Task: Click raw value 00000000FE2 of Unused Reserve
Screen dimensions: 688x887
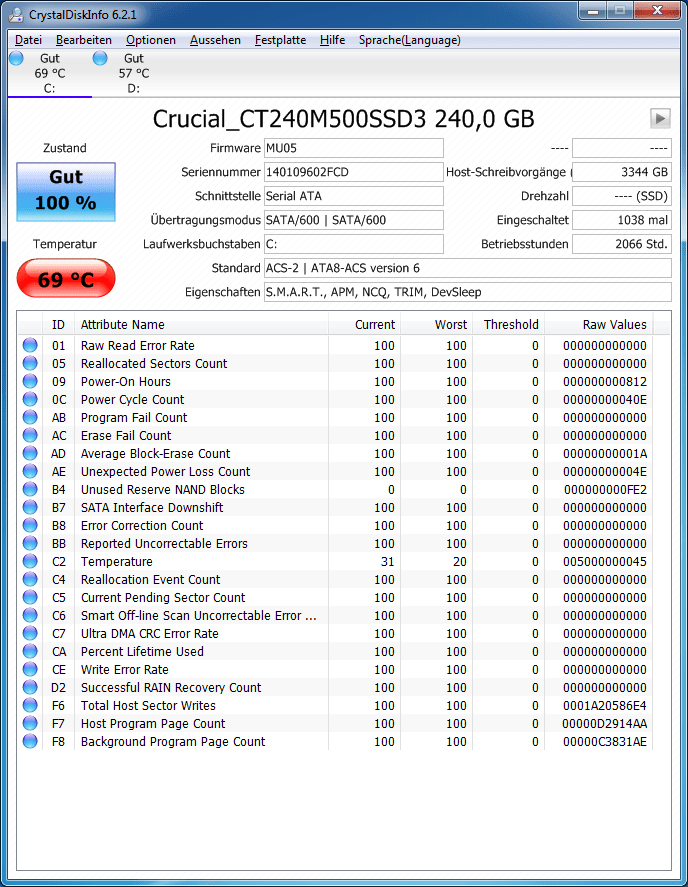Action: pyautogui.click(x=605, y=489)
